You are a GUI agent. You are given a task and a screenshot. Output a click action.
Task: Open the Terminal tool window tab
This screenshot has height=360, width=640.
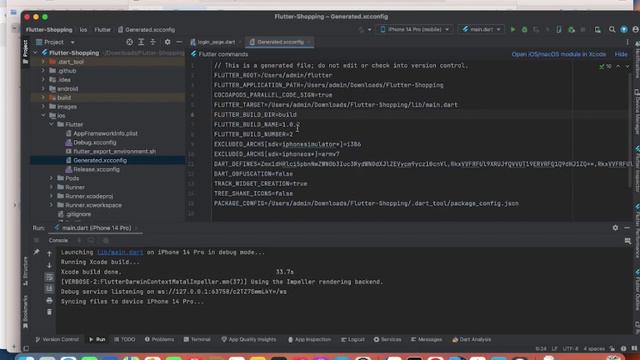tap(197, 340)
